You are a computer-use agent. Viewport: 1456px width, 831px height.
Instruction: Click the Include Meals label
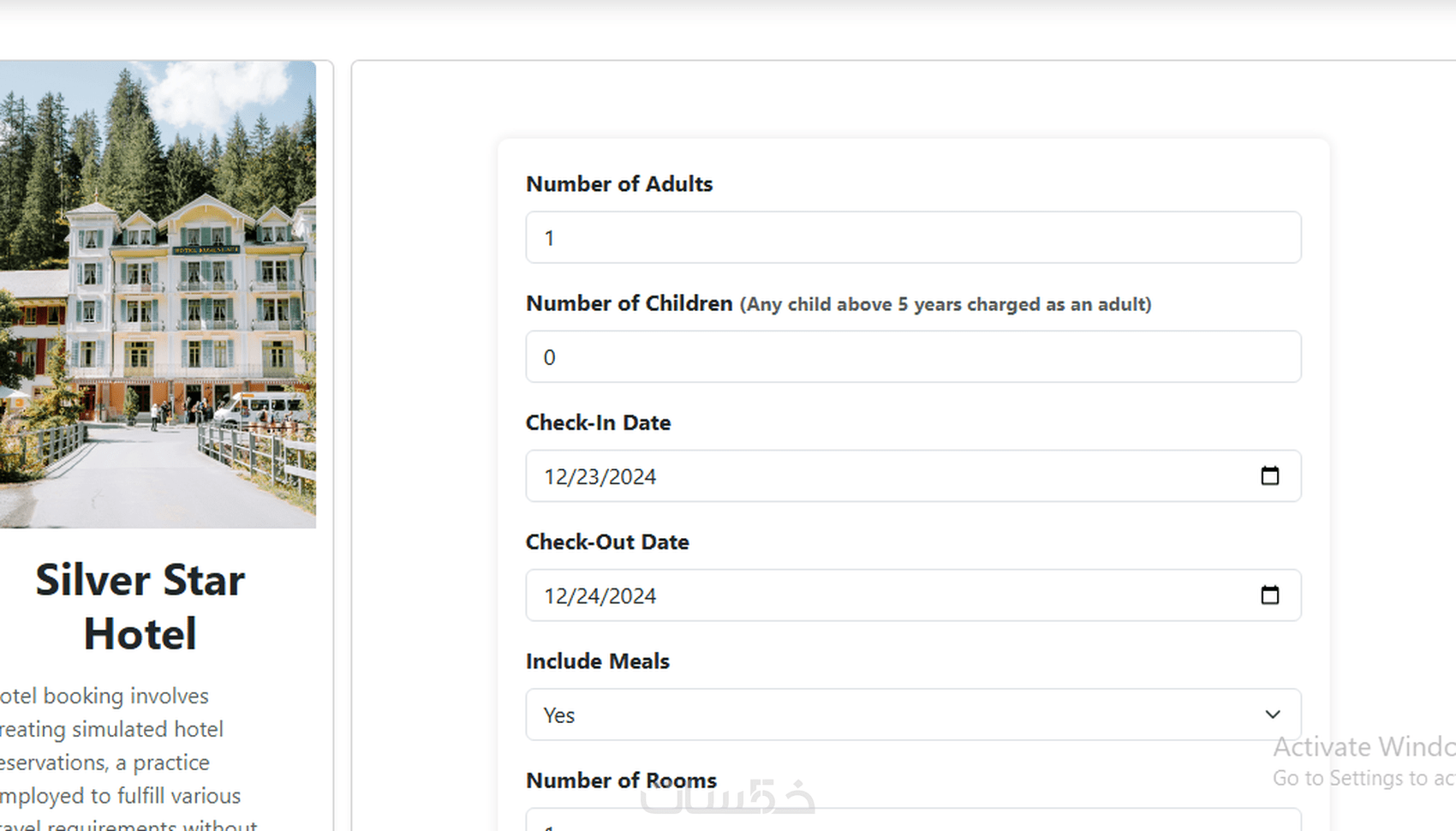pos(597,661)
